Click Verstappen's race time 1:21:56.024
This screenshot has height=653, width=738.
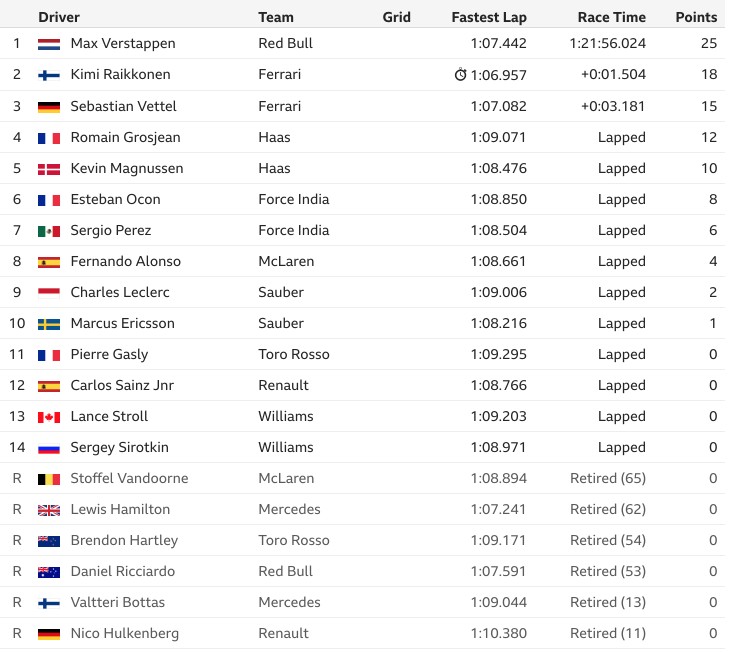pyautogui.click(x=607, y=43)
